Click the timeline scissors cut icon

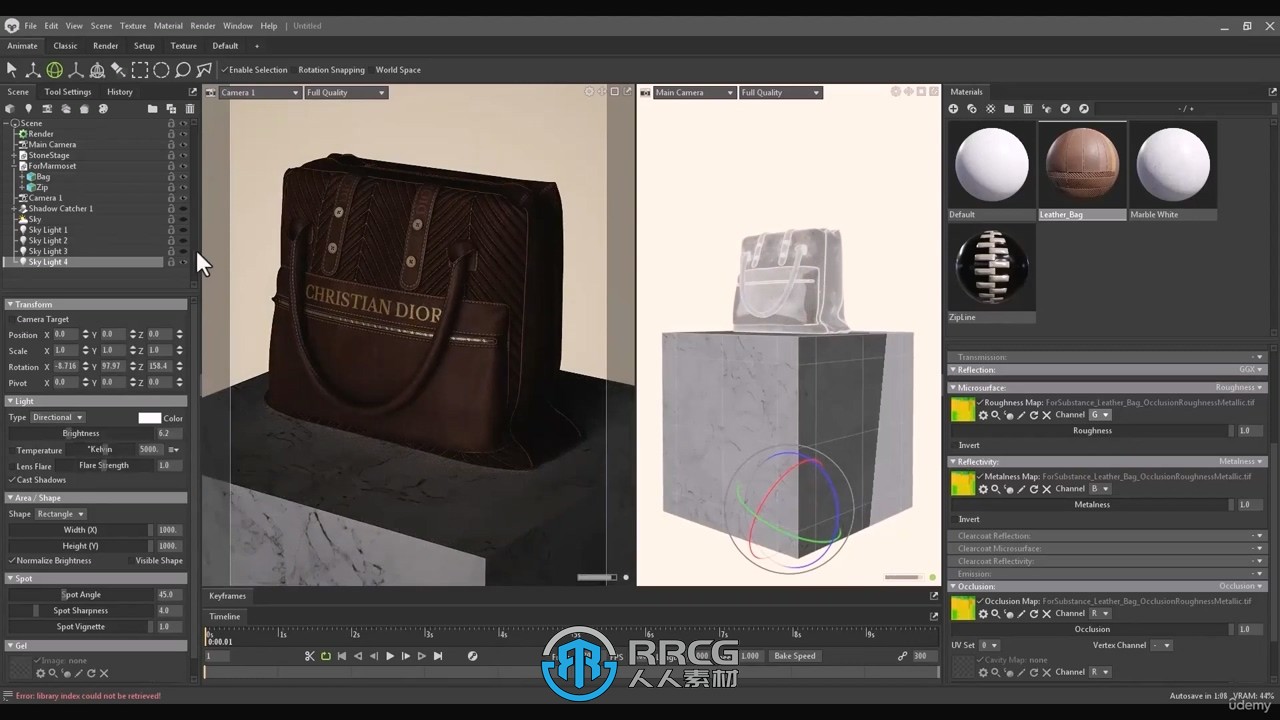309,656
